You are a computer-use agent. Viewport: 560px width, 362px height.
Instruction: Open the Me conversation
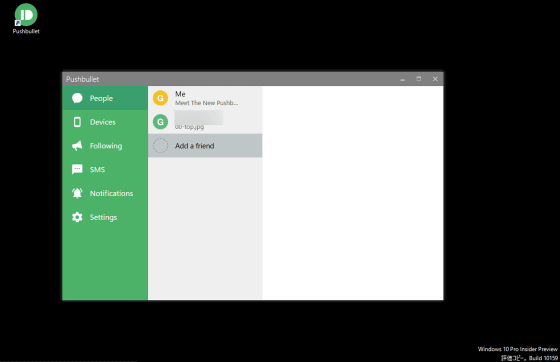(205, 98)
